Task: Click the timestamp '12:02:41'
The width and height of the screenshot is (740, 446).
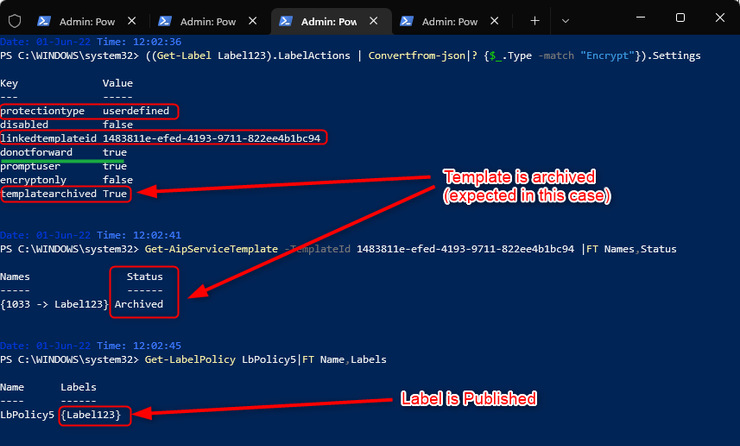Action: pos(157,235)
